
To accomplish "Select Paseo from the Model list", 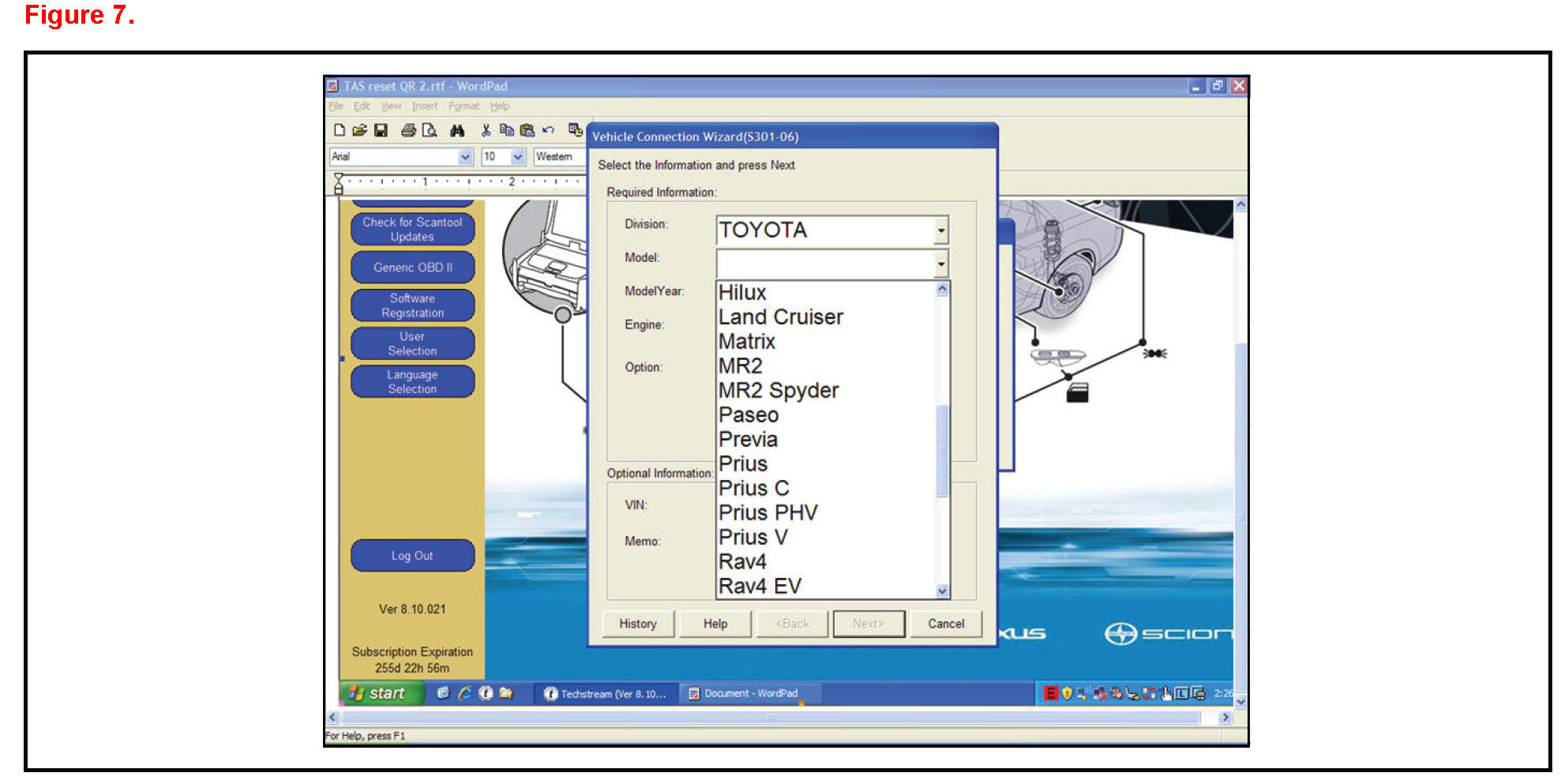I will (x=825, y=415).
